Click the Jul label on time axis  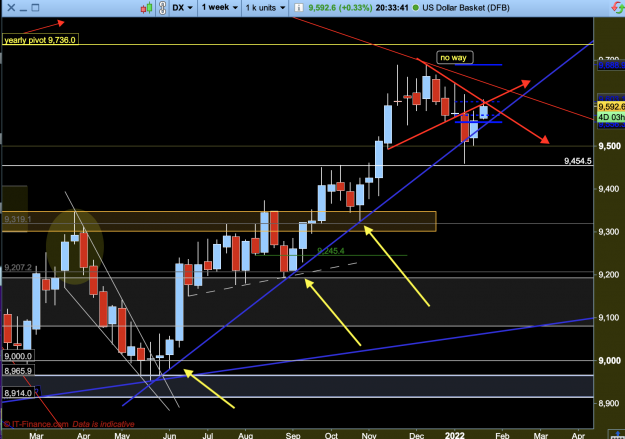tap(208, 435)
